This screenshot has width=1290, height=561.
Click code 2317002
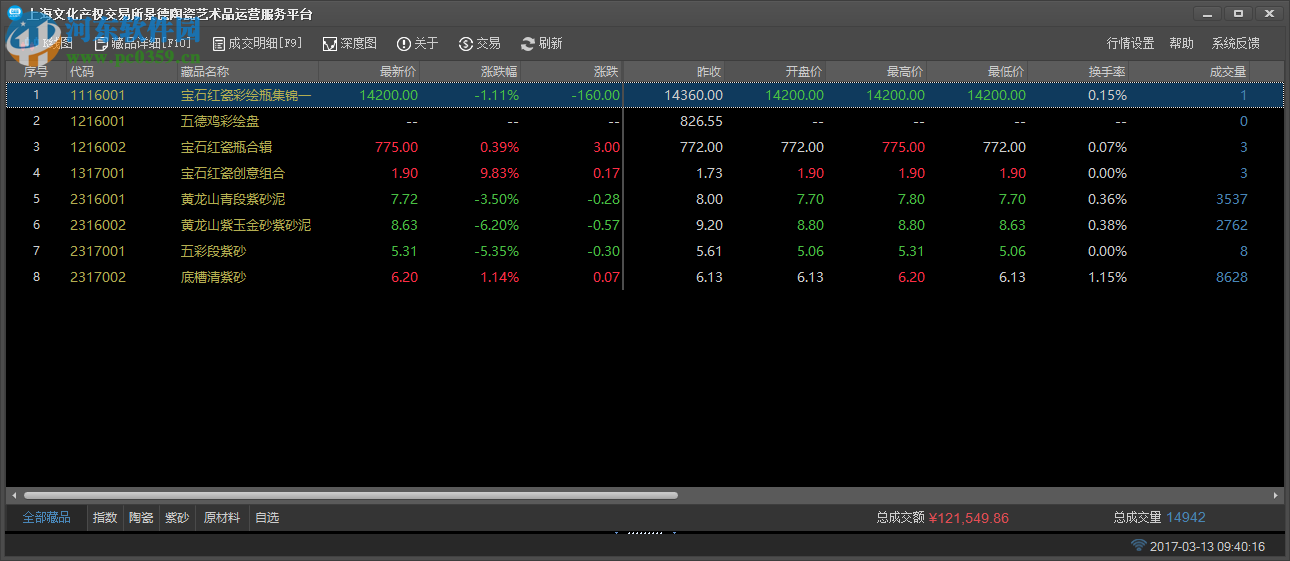(98, 277)
